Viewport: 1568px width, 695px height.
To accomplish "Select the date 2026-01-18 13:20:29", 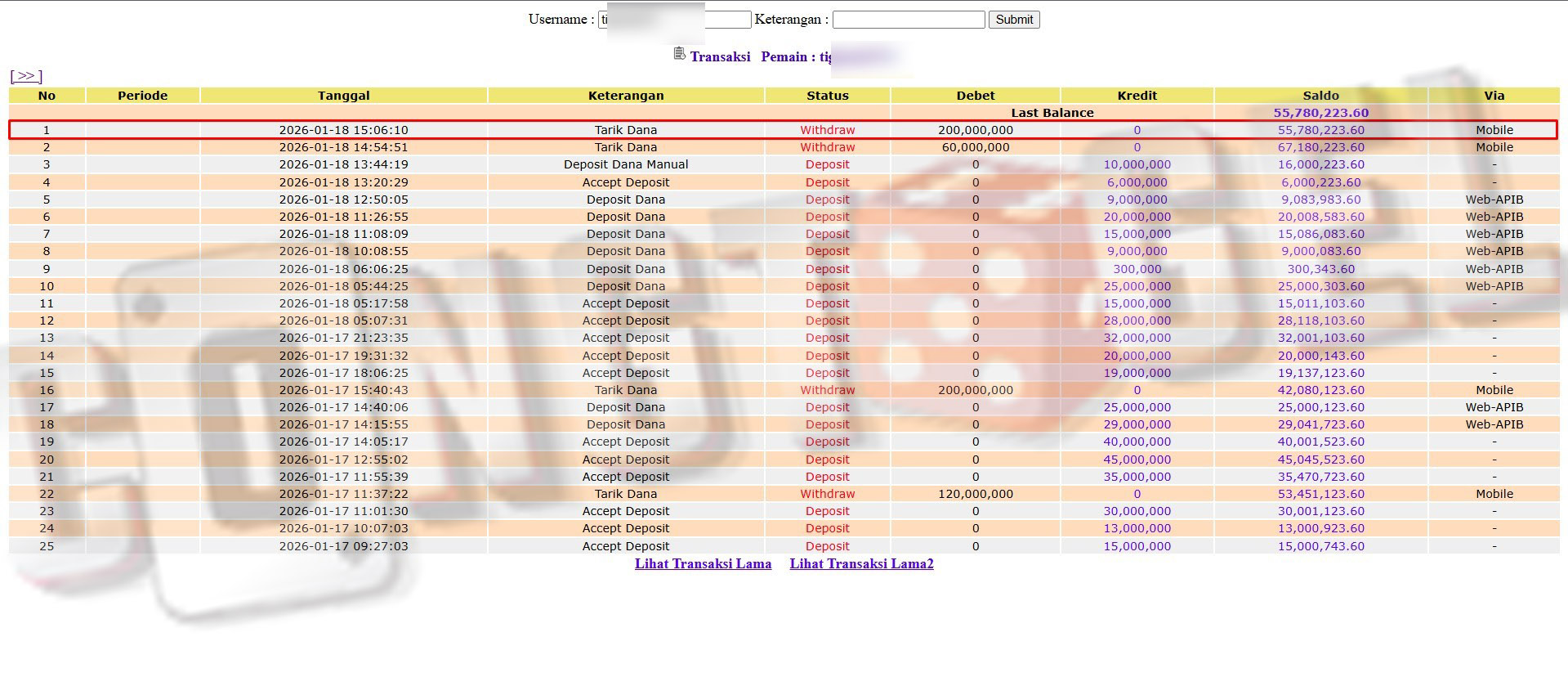I will [x=343, y=182].
